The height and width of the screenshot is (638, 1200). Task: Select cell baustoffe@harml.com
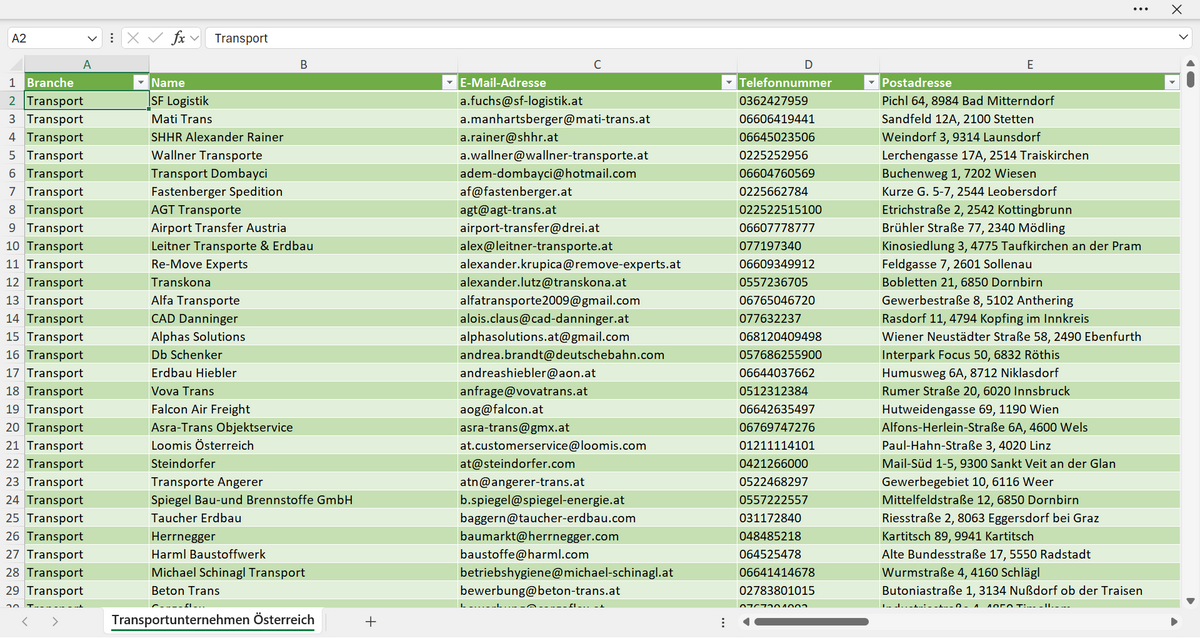click(x=597, y=554)
